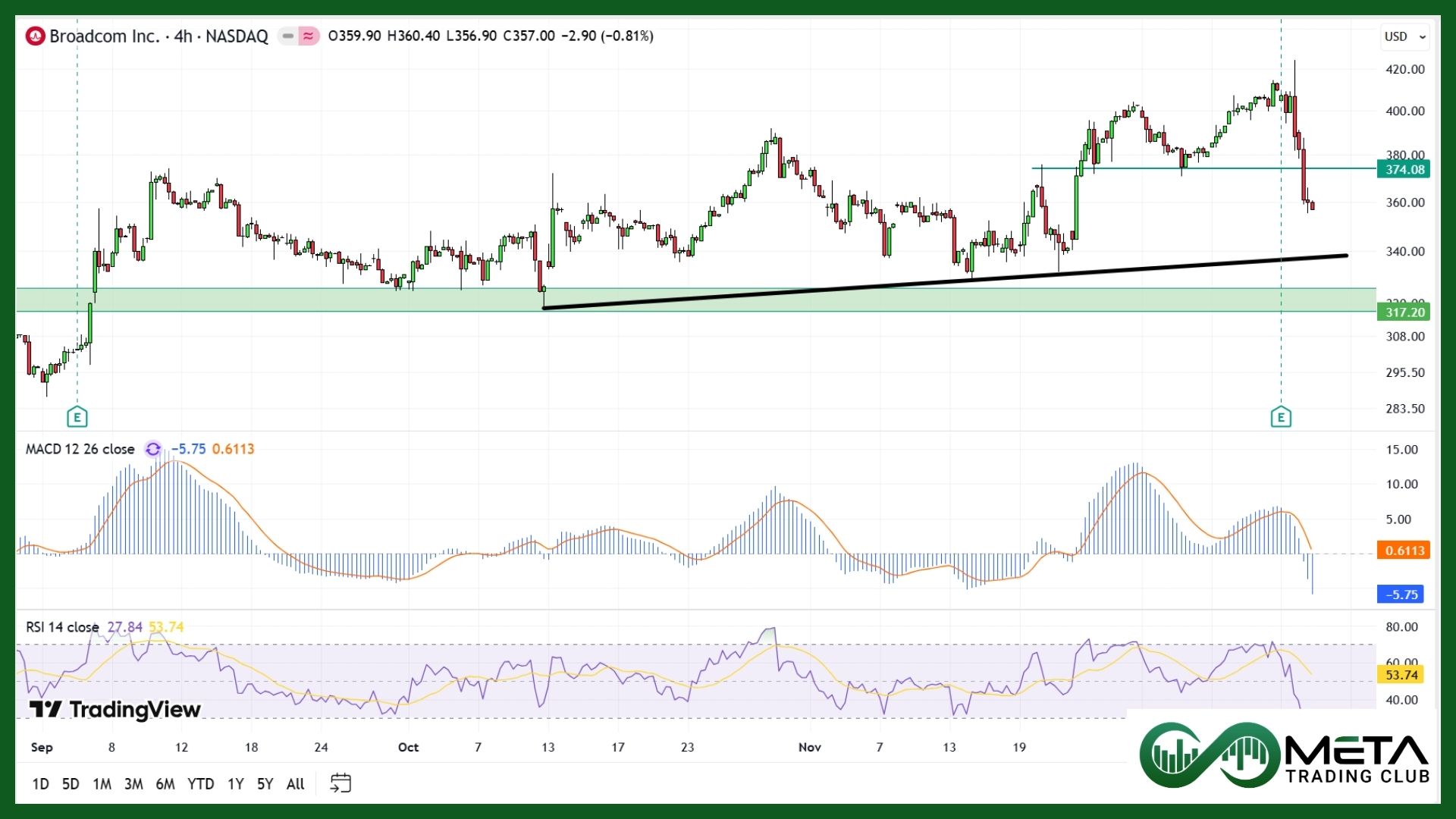Switch to YTD range

200,784
